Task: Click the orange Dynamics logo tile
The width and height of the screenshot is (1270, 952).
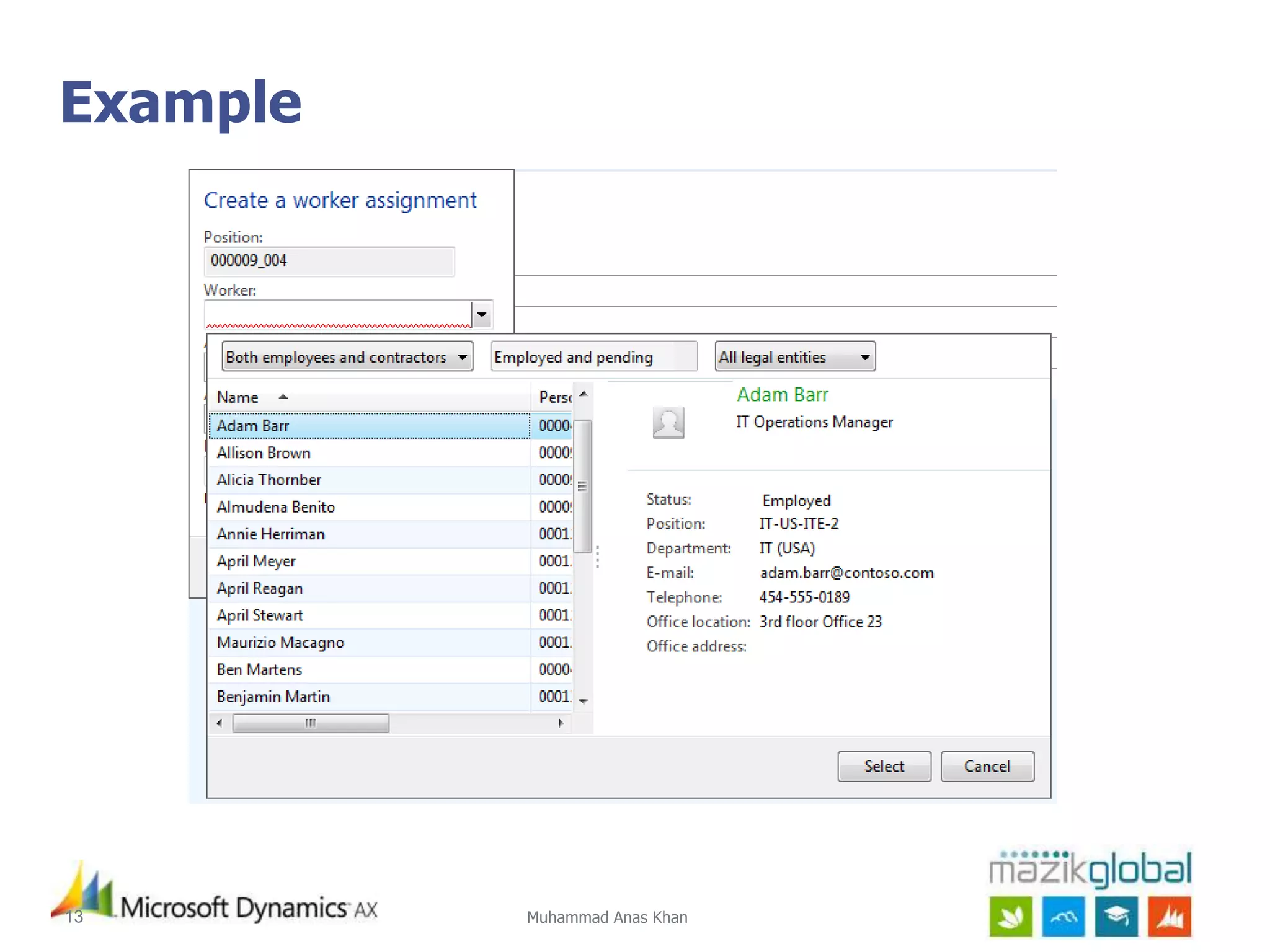Action: click(1170, 916)
